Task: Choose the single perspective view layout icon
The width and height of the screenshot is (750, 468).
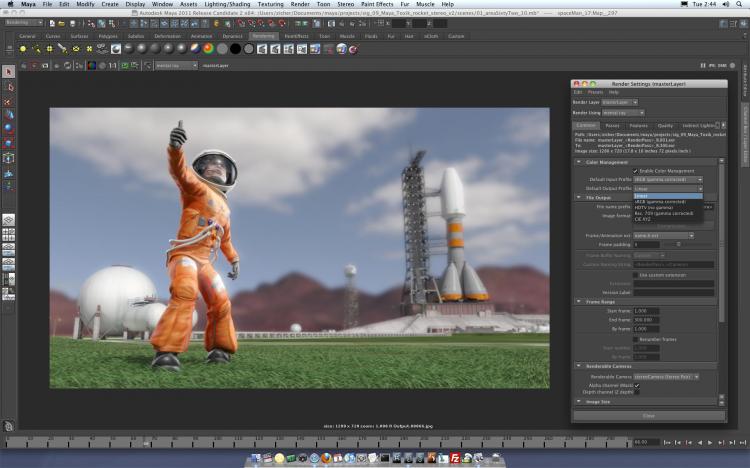Action: pyautogui.click(x=8, y=220)
